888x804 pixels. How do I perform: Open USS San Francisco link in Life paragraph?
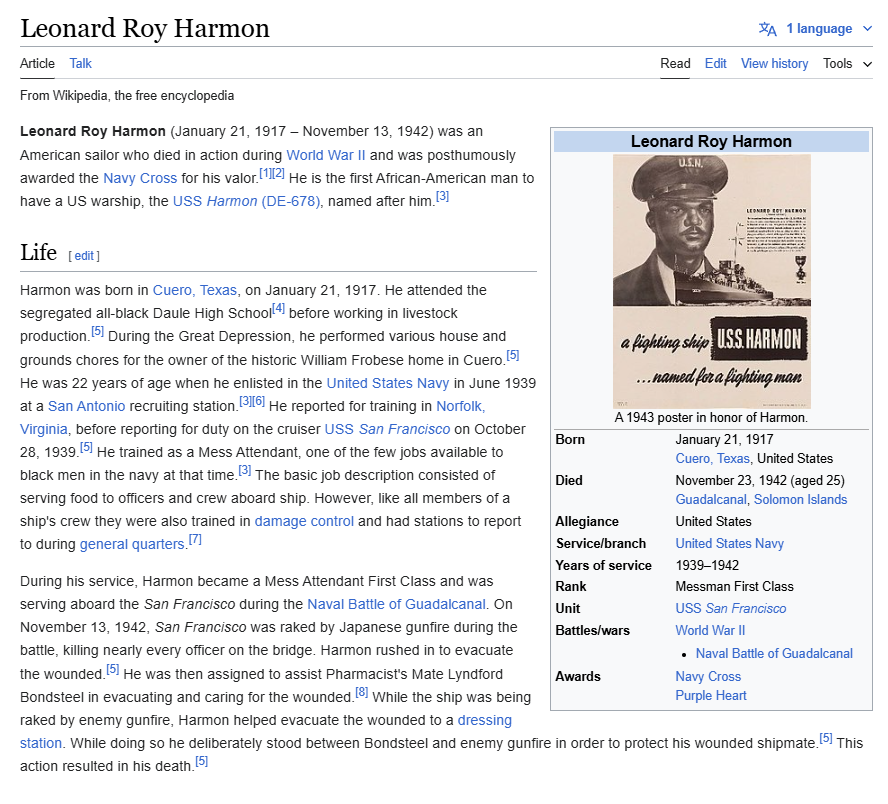pyautogui.click(x=387, y=430)
